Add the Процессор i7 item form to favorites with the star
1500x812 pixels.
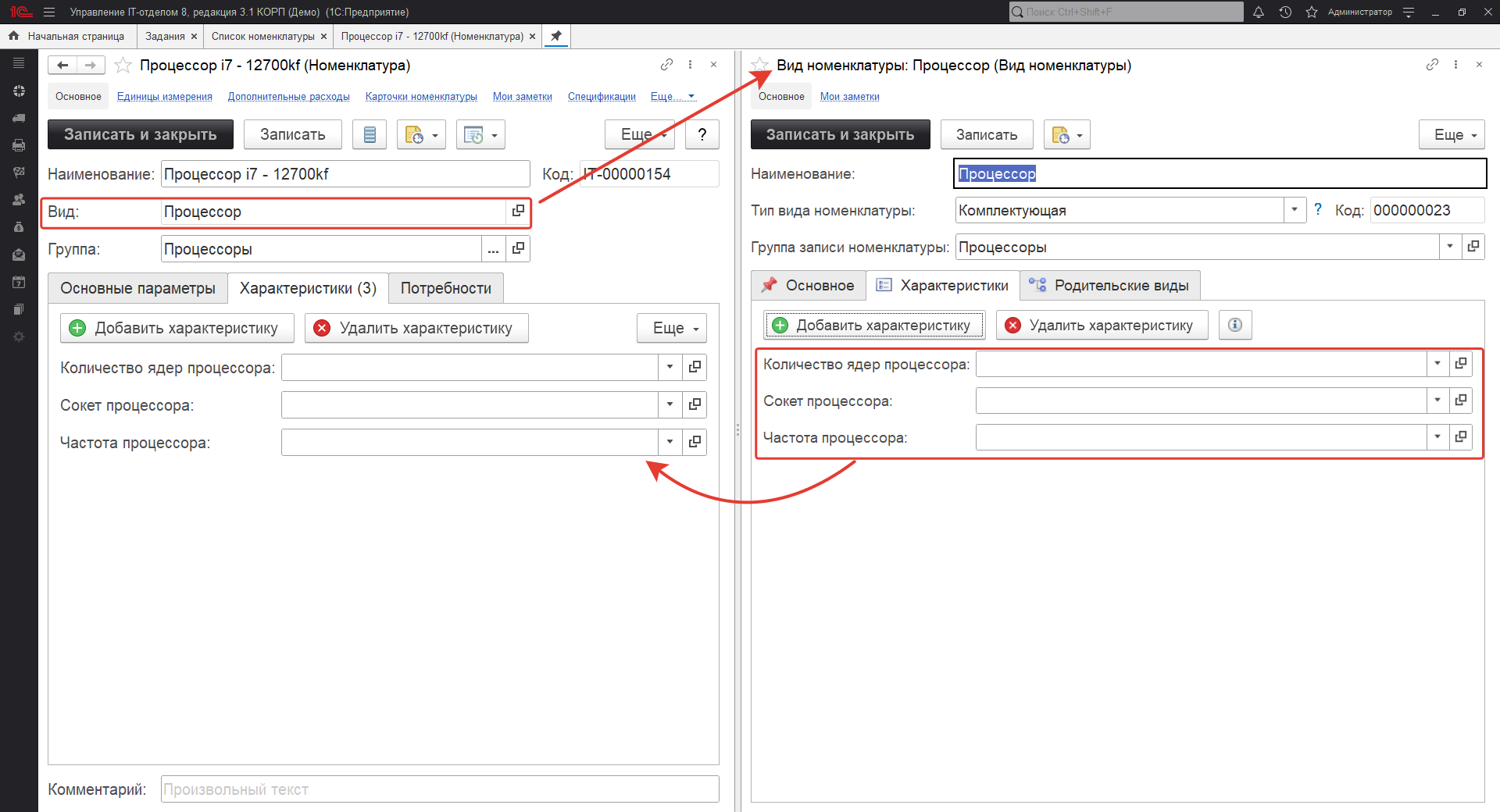(x=123, y=66)
